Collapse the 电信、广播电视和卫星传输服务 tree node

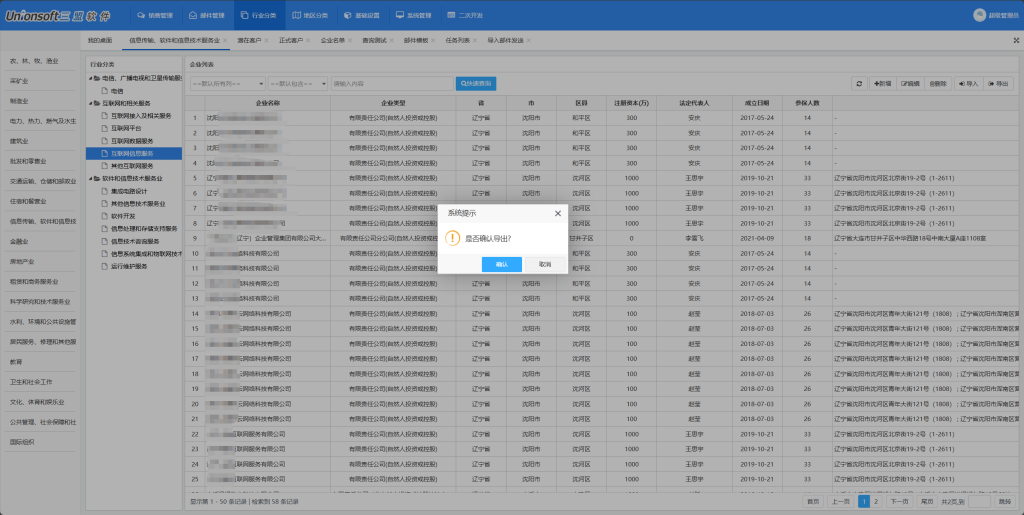91,79
